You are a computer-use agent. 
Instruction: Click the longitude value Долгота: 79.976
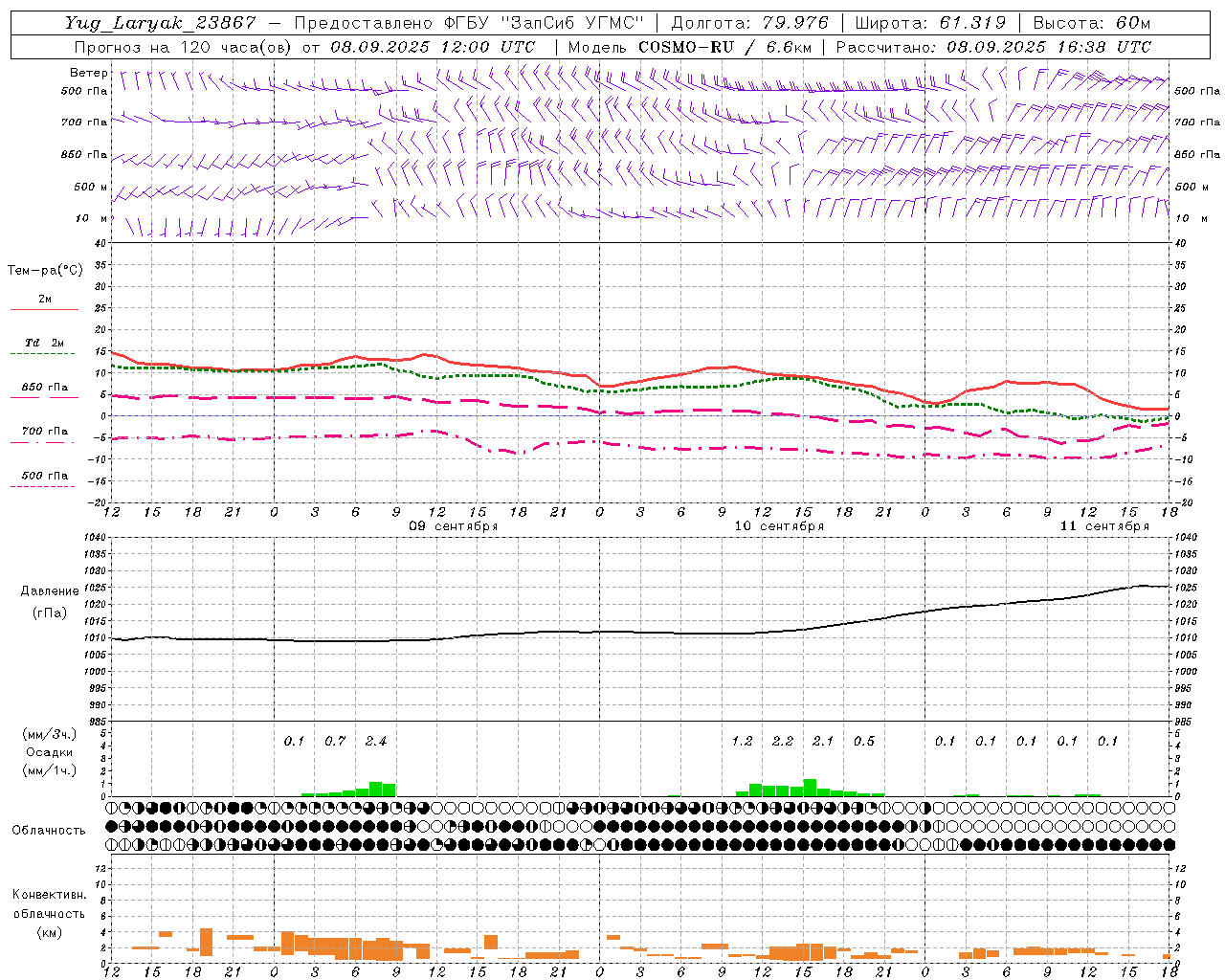(x=751, y=23)
